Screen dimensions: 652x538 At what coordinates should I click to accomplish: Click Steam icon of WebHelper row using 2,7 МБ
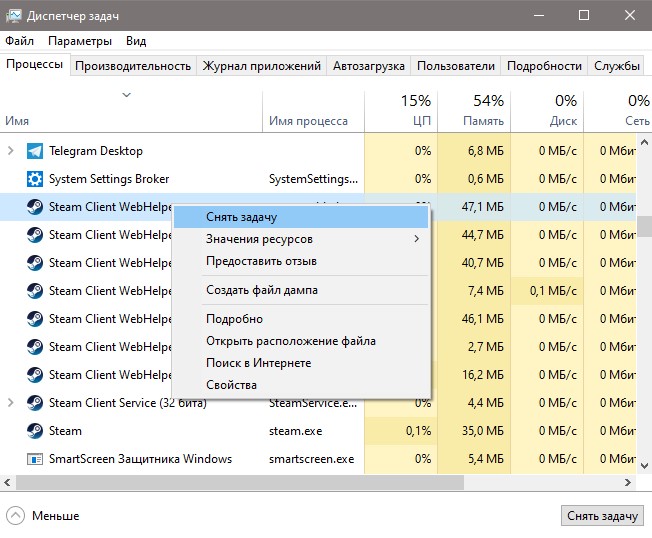[x=35, y=347]
